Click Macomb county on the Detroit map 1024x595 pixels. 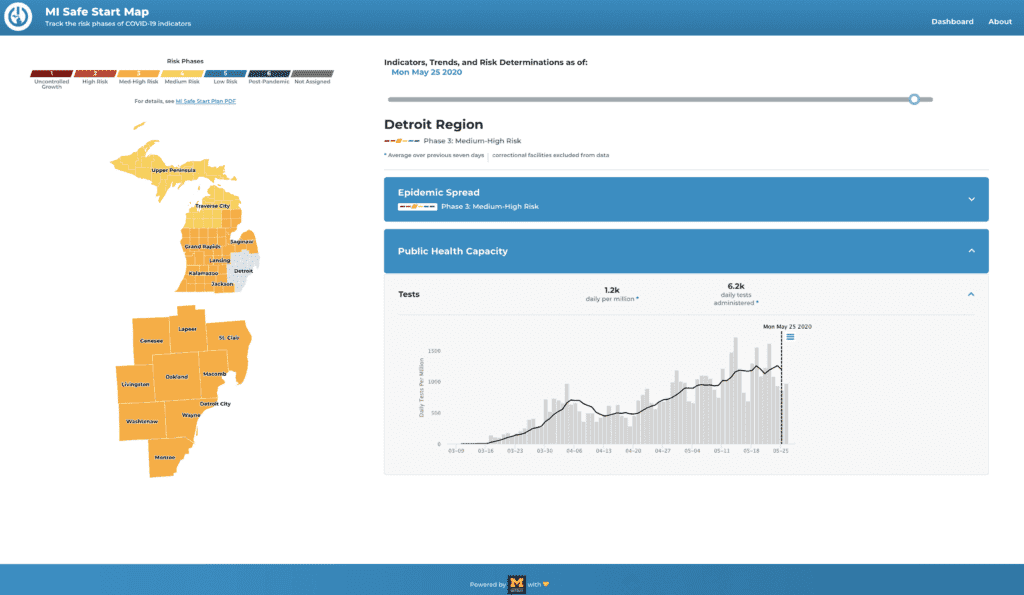[x=214, y=374]
